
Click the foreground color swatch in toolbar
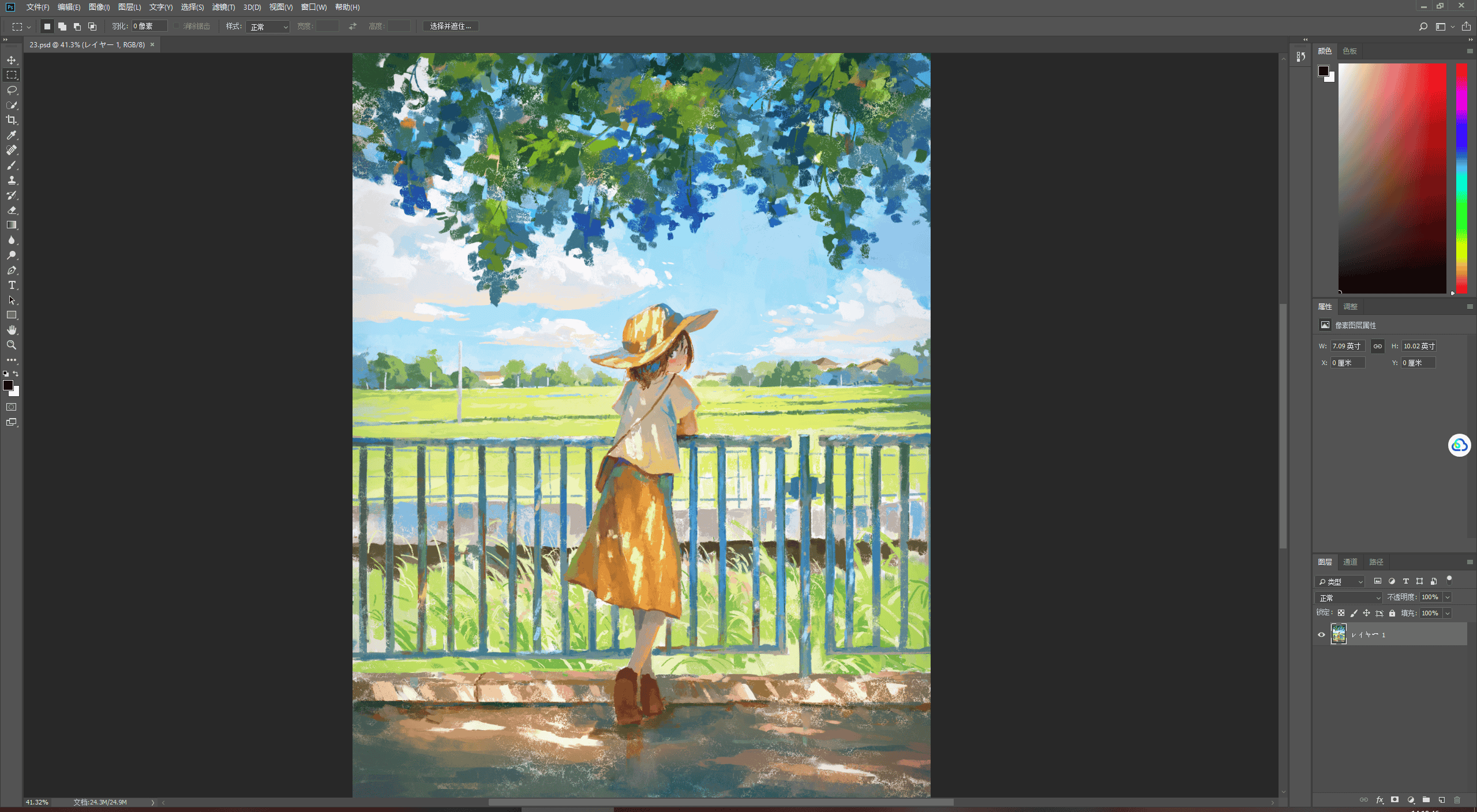pyautogui.click(x=8, y=385)
